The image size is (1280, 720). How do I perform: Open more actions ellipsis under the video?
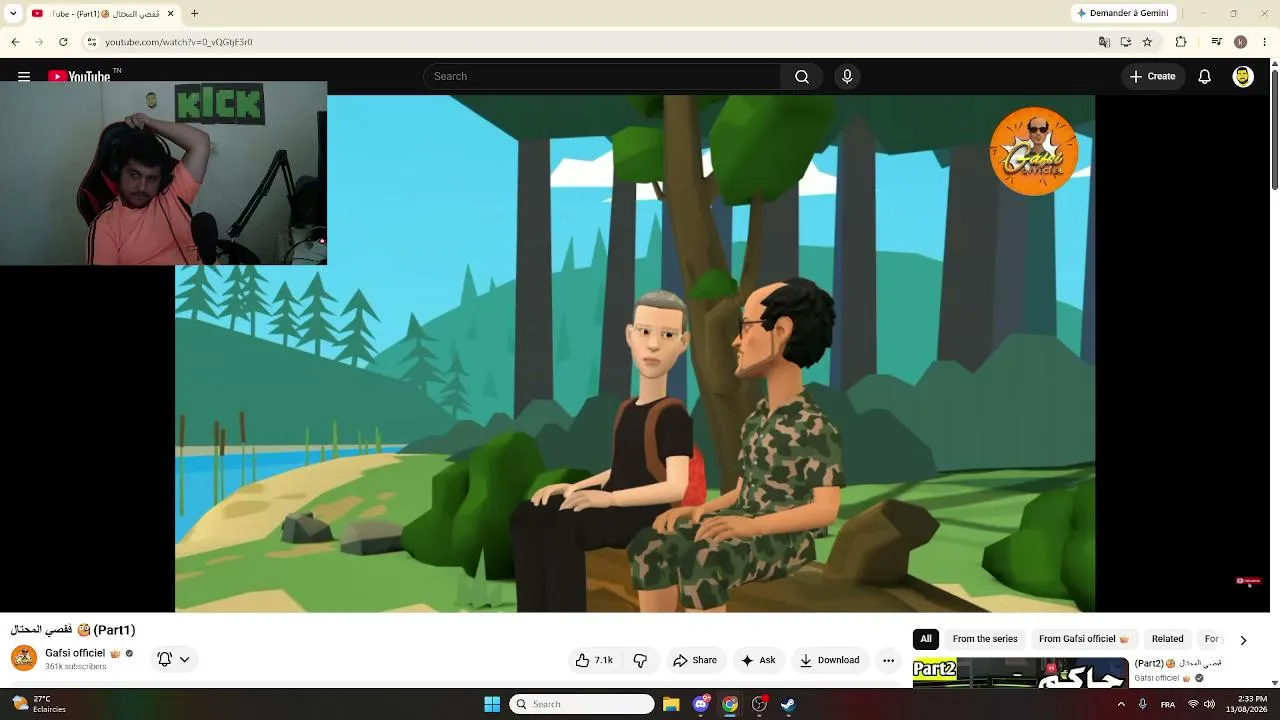coord(888,660)
